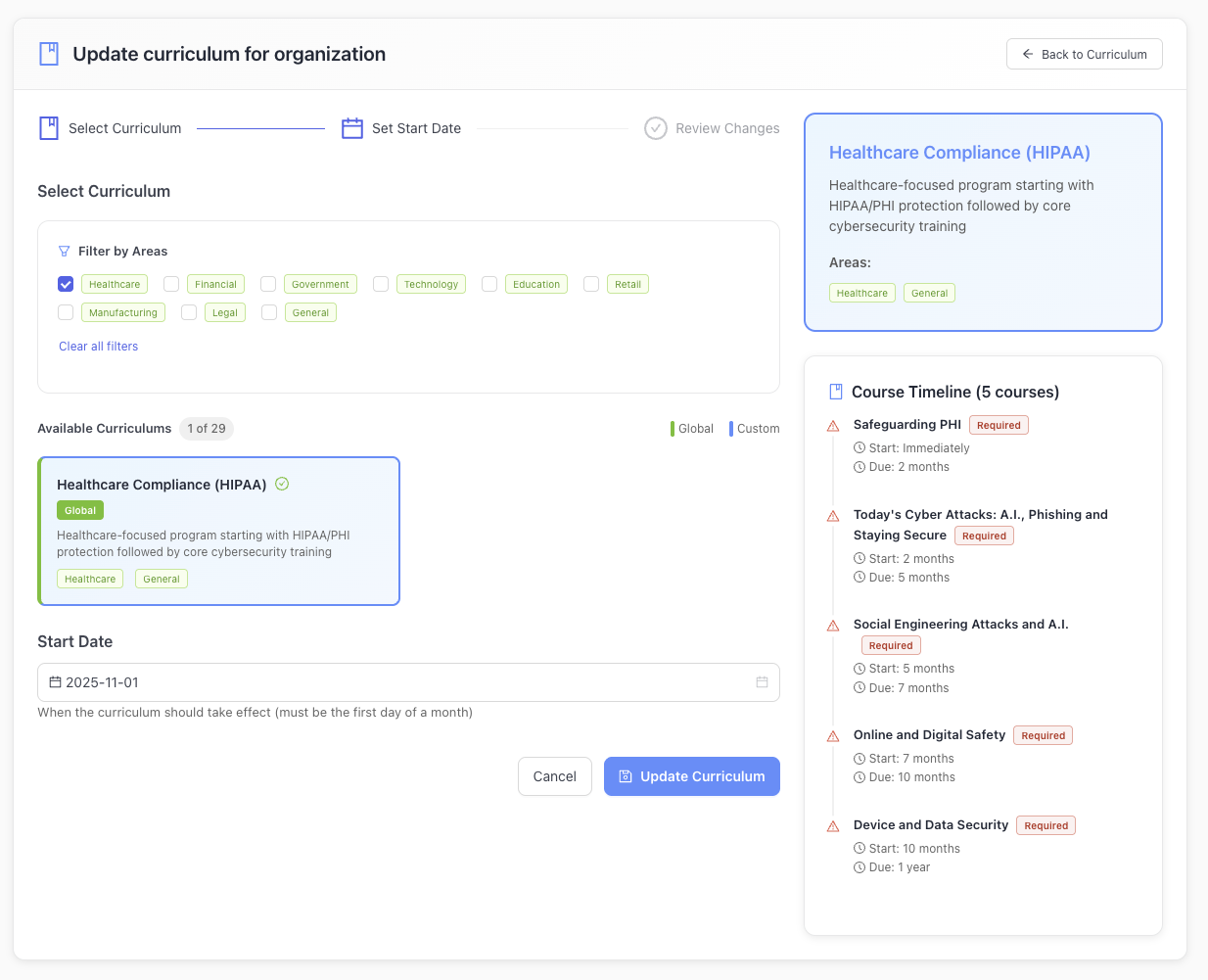
Task: Tick the Government filter checkbox
Action: 268,284
